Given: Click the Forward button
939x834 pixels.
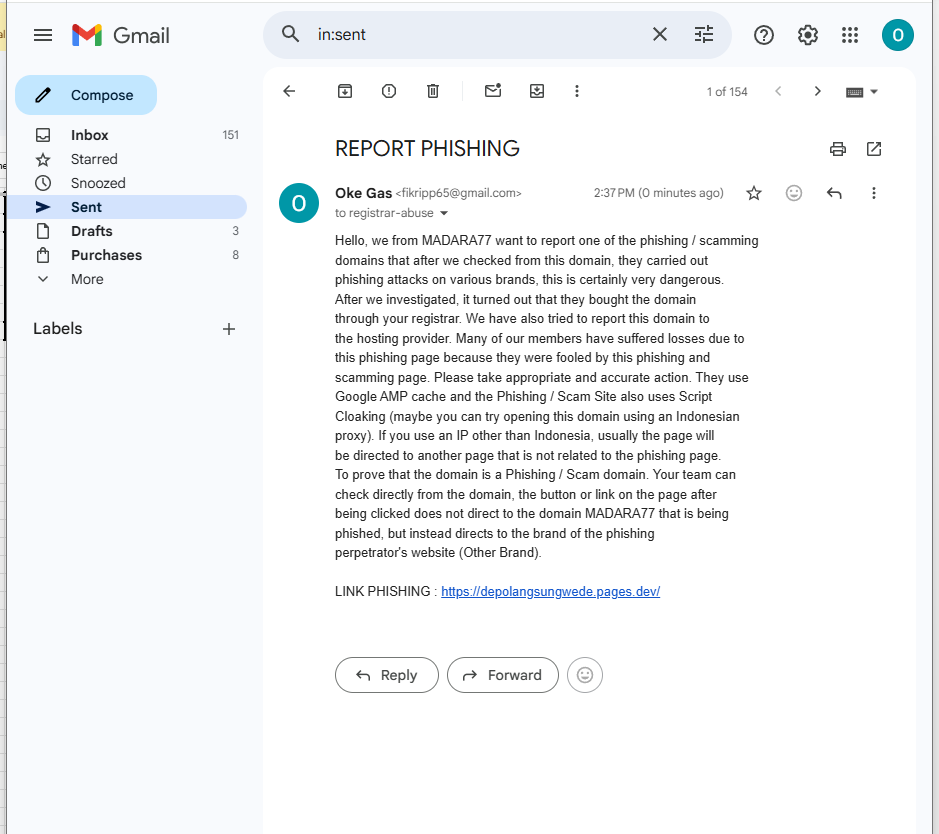Looking at the screenshot, I should click(503, 675).
